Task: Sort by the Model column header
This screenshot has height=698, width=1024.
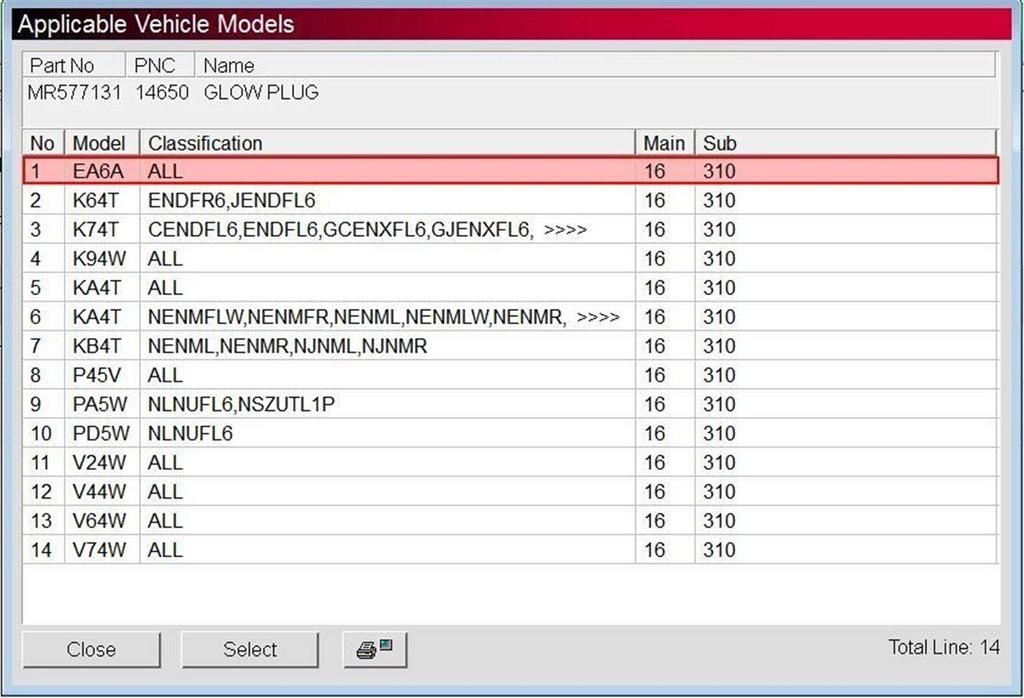Action: [x=100, y=143]
